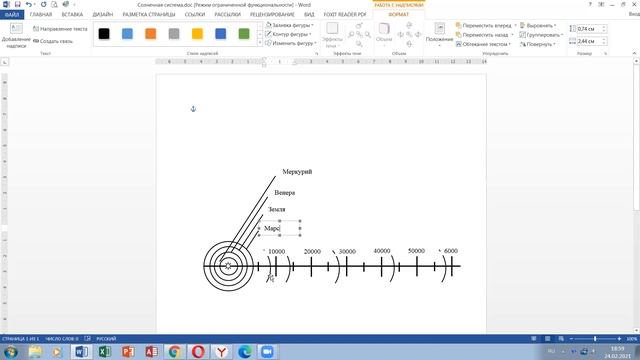Open Zoom from the taskbar
Viewport: 640px width, 360px height.
tap(267, 352)
